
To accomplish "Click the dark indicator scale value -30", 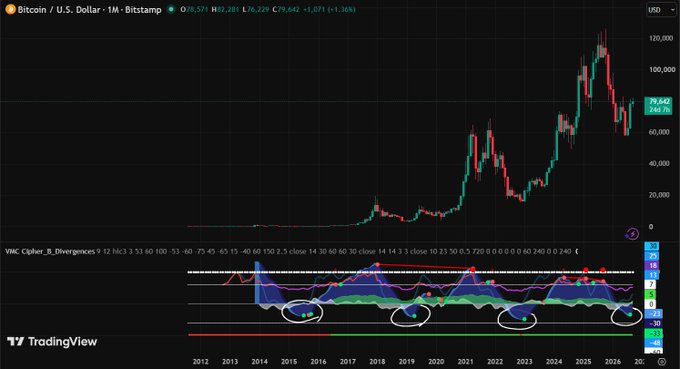I will (654, 323).
